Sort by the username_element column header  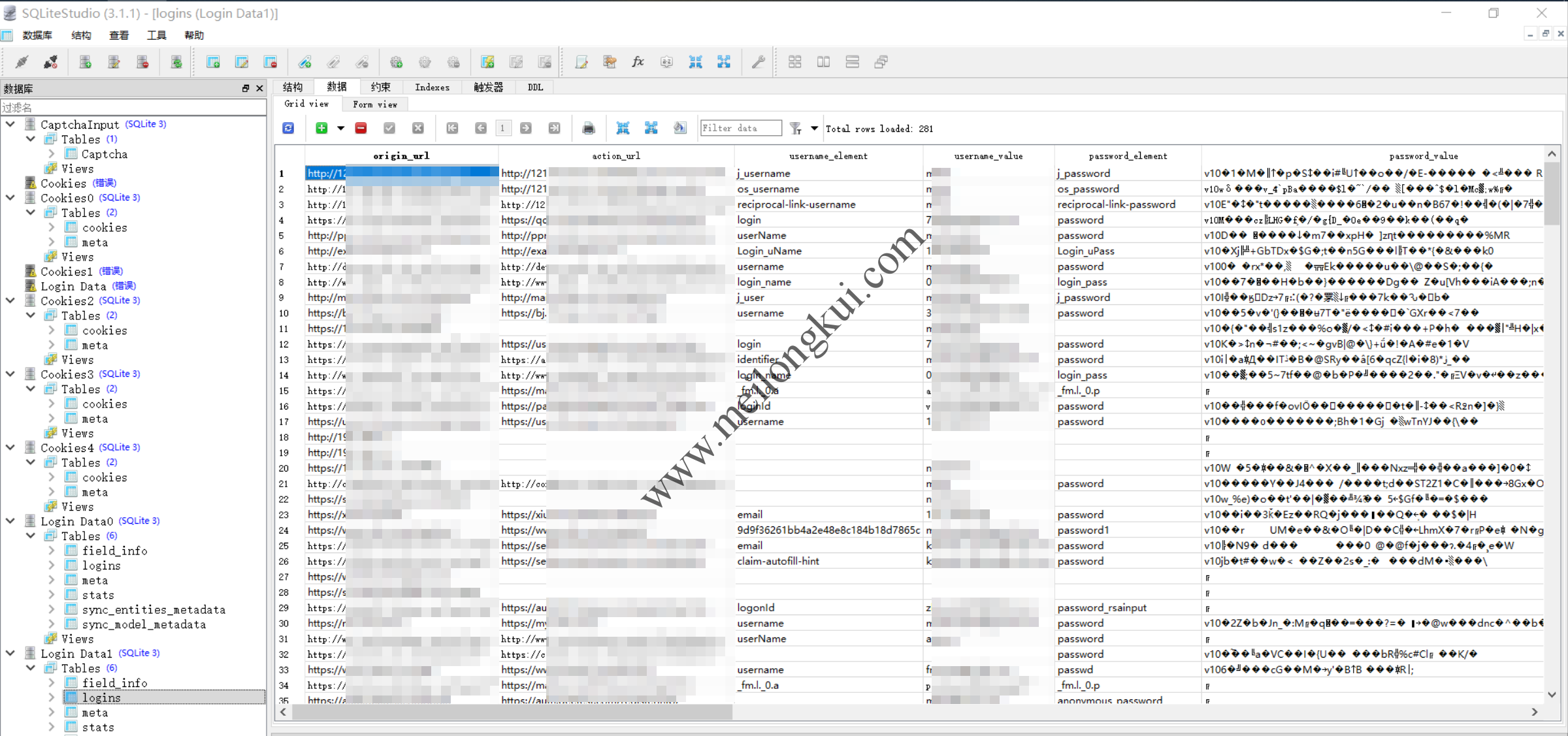(x=828, y=156)
